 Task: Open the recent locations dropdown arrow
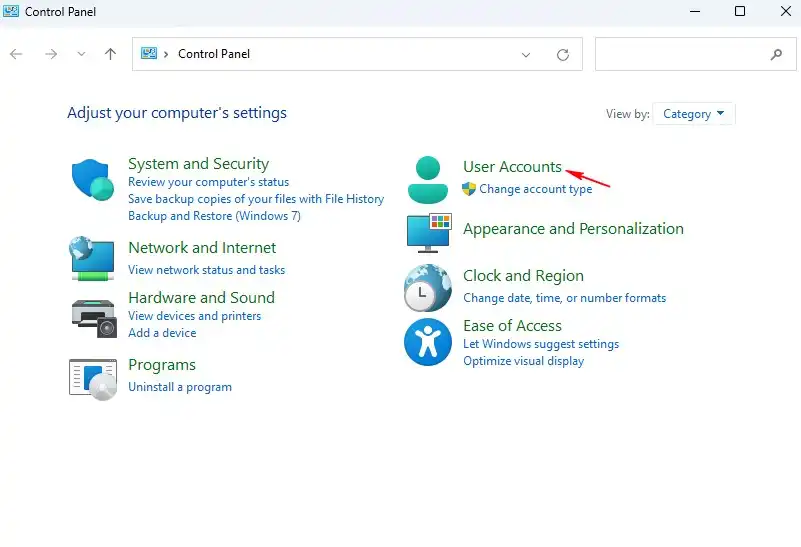coord(81,54)
